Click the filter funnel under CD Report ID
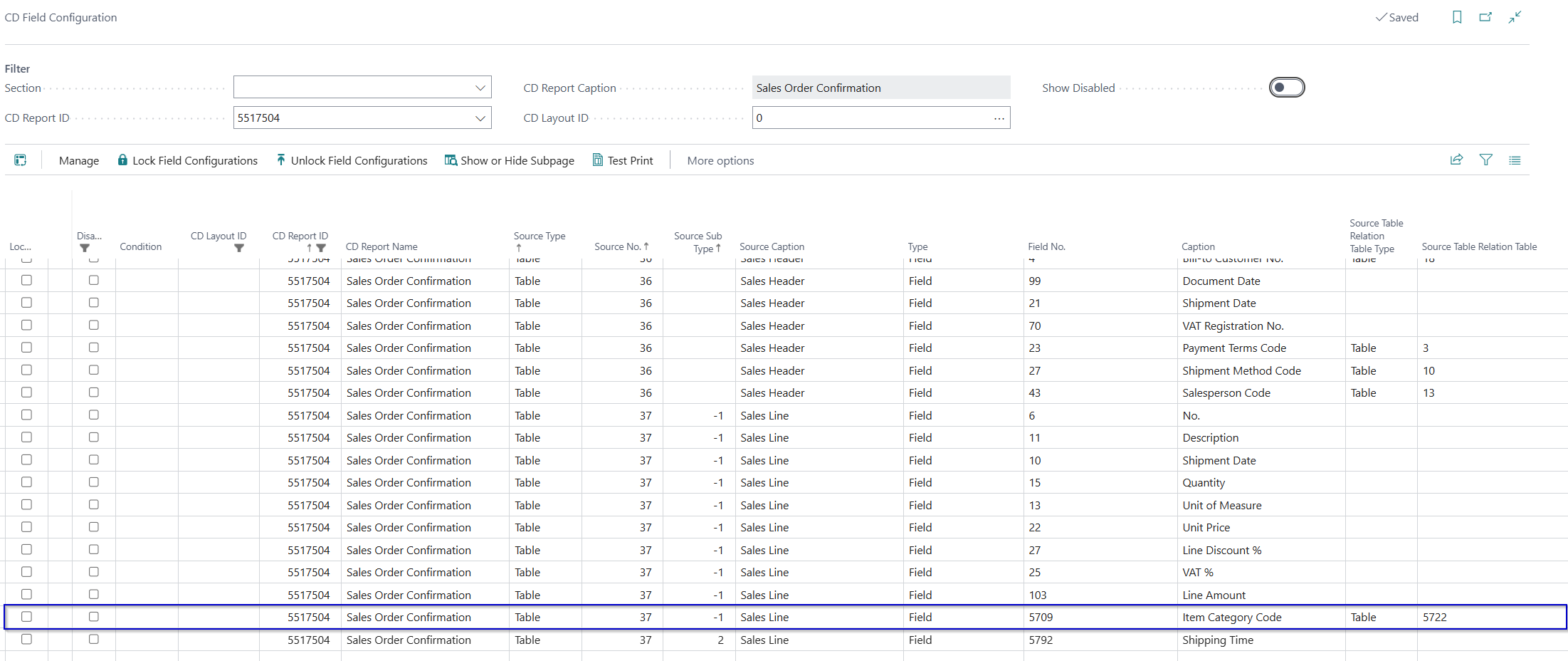The width and height of the screenshot is (1568, 661). pyautogui.click(x=321, y=248)
